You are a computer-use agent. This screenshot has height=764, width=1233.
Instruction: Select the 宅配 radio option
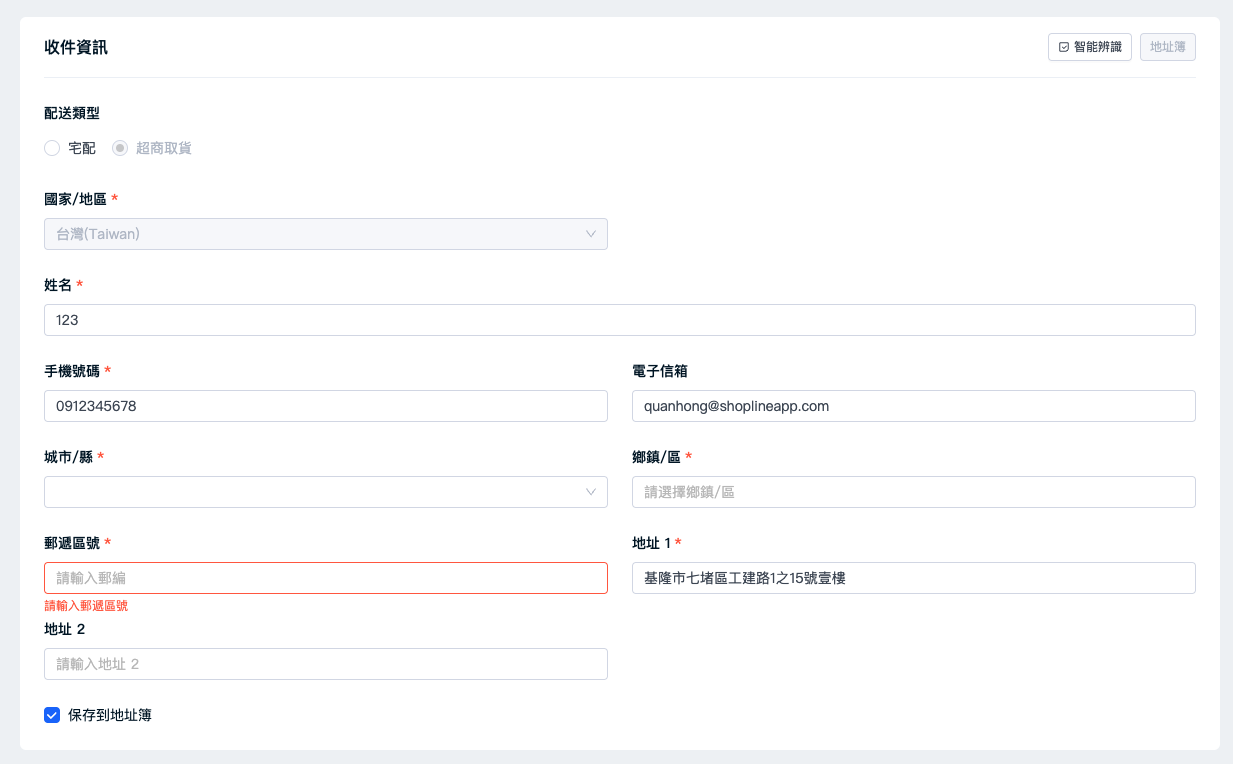coord(52,148)
